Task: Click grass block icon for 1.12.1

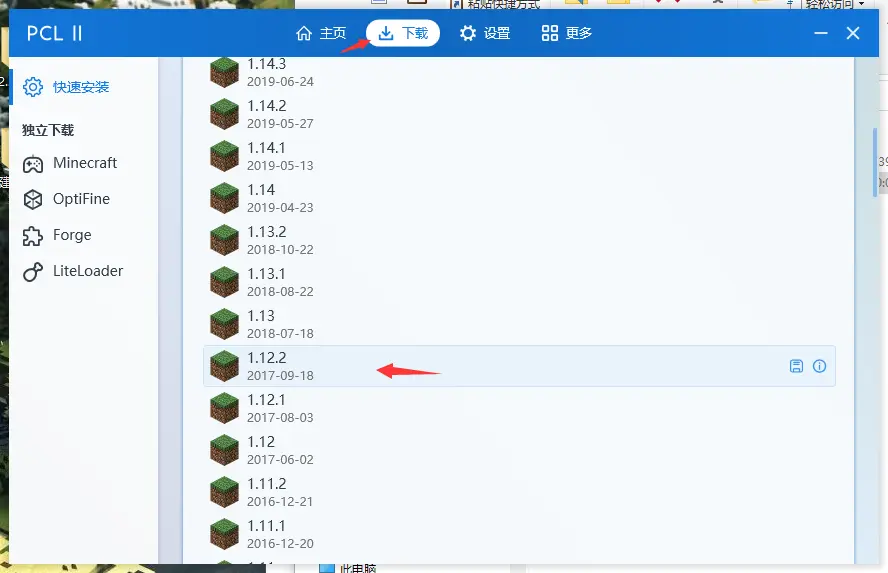Action: [x=224, y=408]
